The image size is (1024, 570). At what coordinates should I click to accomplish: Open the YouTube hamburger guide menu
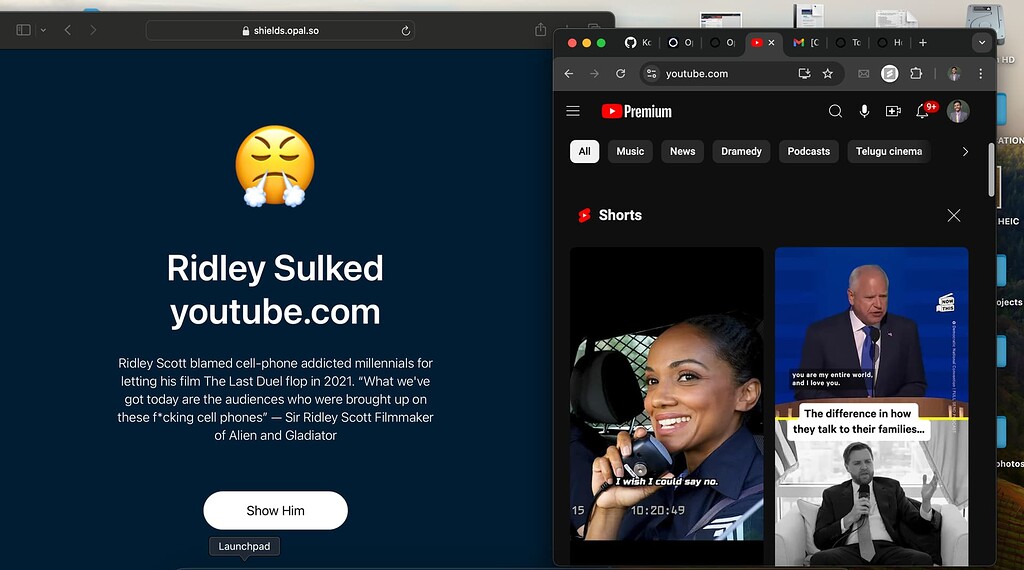(573, 111)
